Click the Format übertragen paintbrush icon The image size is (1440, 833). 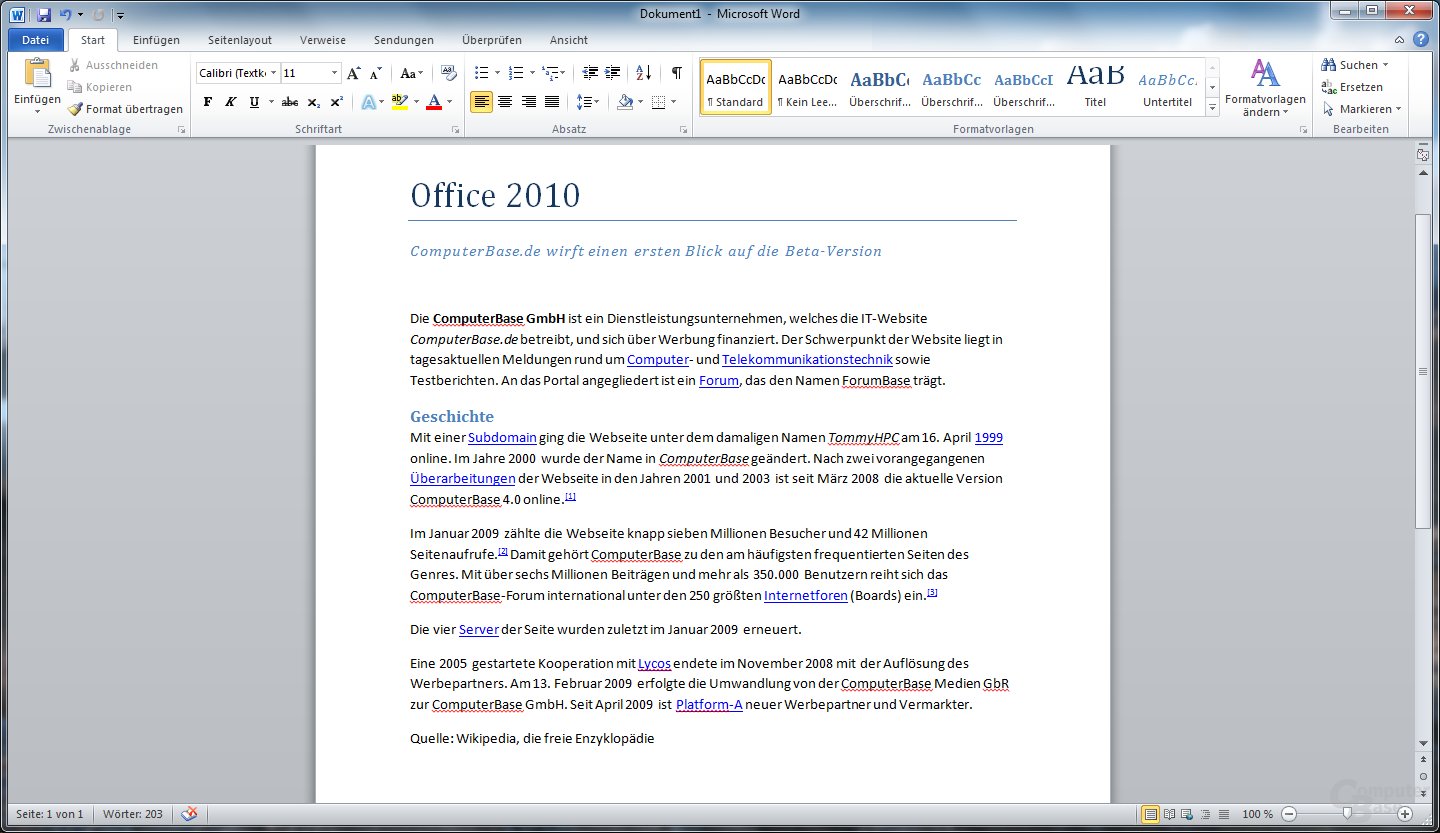point(75,109)
